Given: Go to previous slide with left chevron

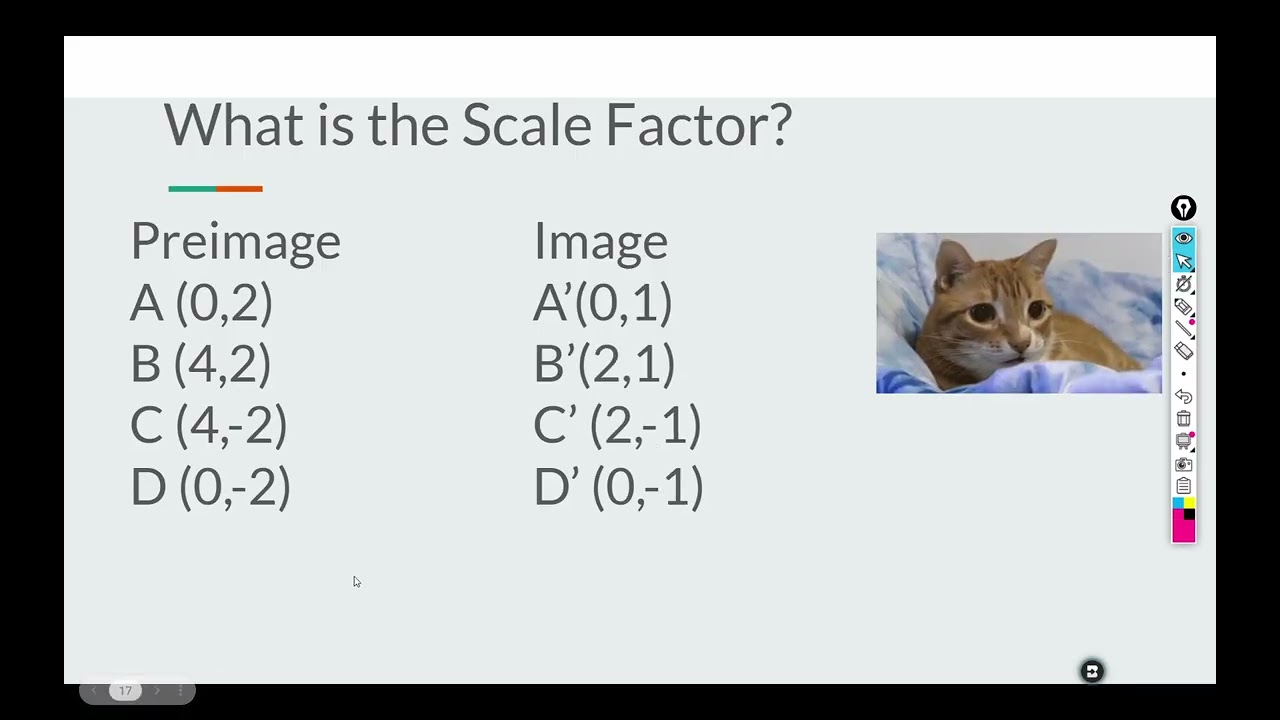Looking at the screenshot, I should coord(94,691).
